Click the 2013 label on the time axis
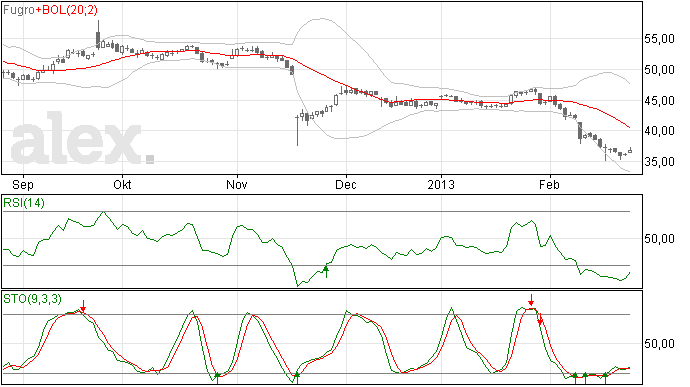This screenshot has width=690, height=387. [x=441, y=184]
